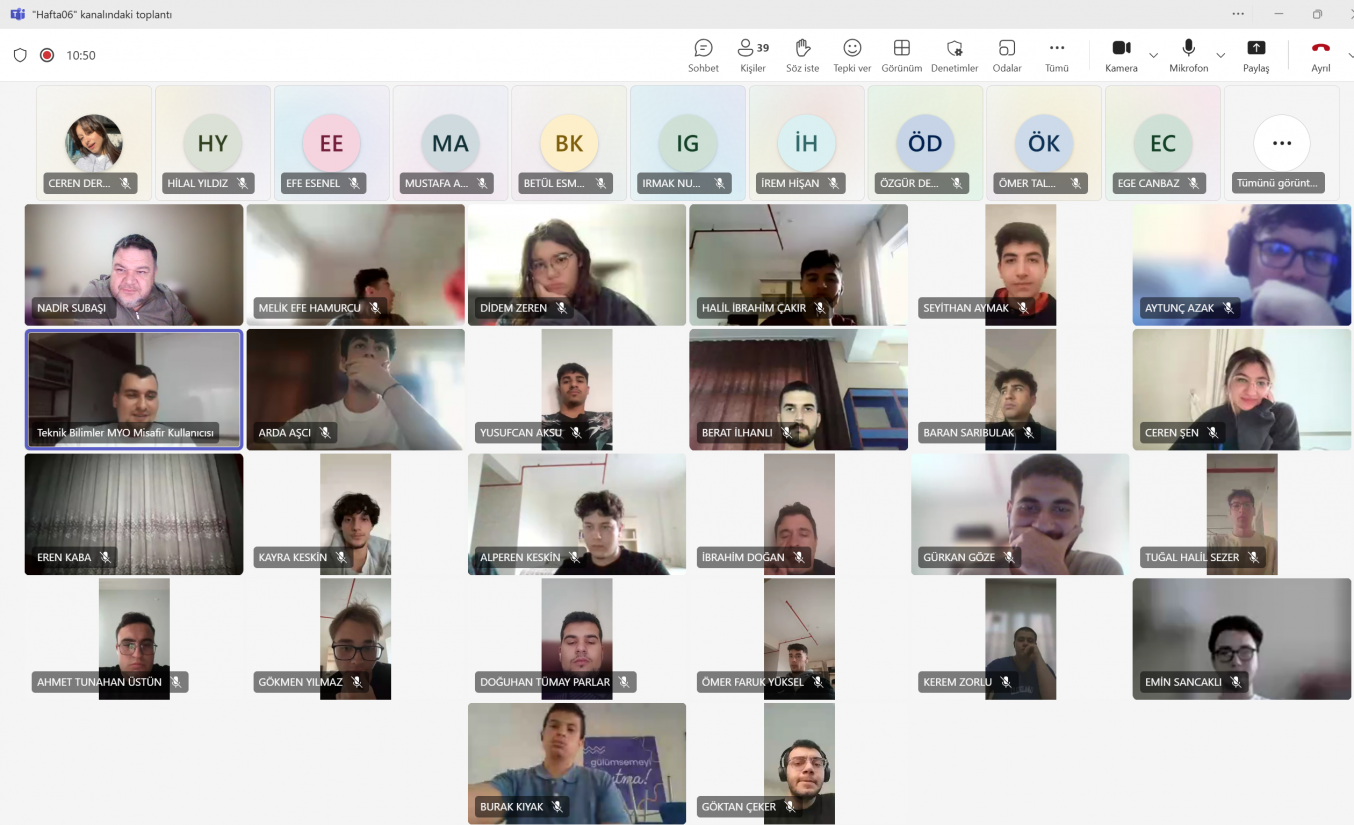This screenshot has height=825, width=1354.
Task: Show the Kişiler participants list
Action: pyautogui.click(x=752, y=55)
